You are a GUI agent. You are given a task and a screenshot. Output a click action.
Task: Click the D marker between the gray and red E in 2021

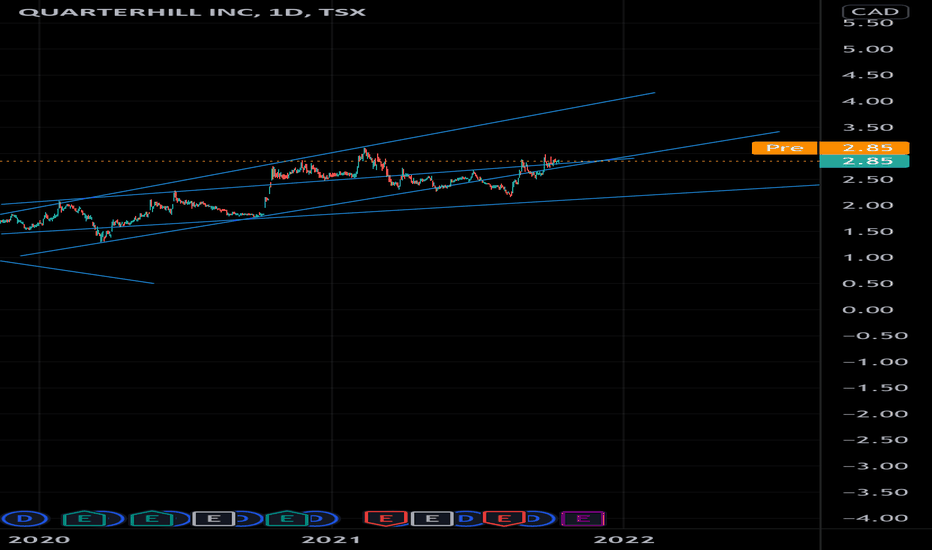[x=468, y=519]
